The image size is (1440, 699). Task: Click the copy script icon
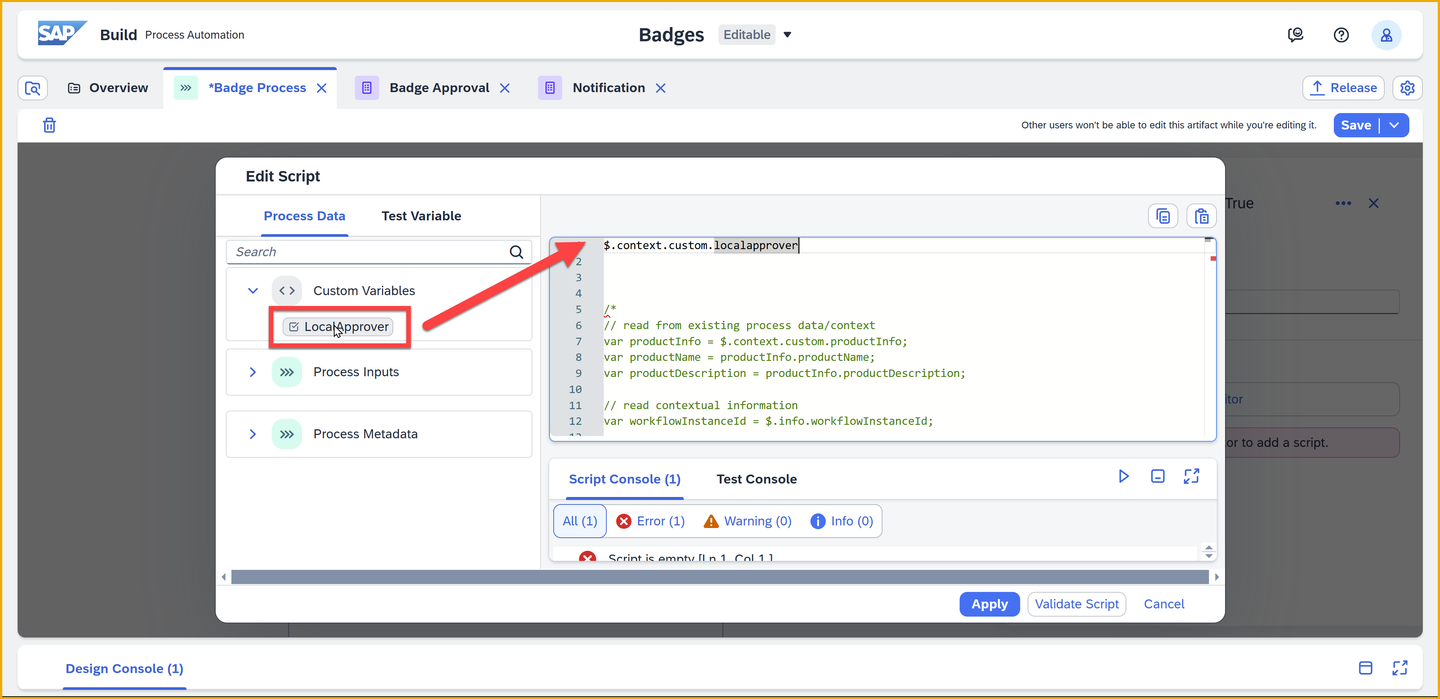tap(1163, 216)
